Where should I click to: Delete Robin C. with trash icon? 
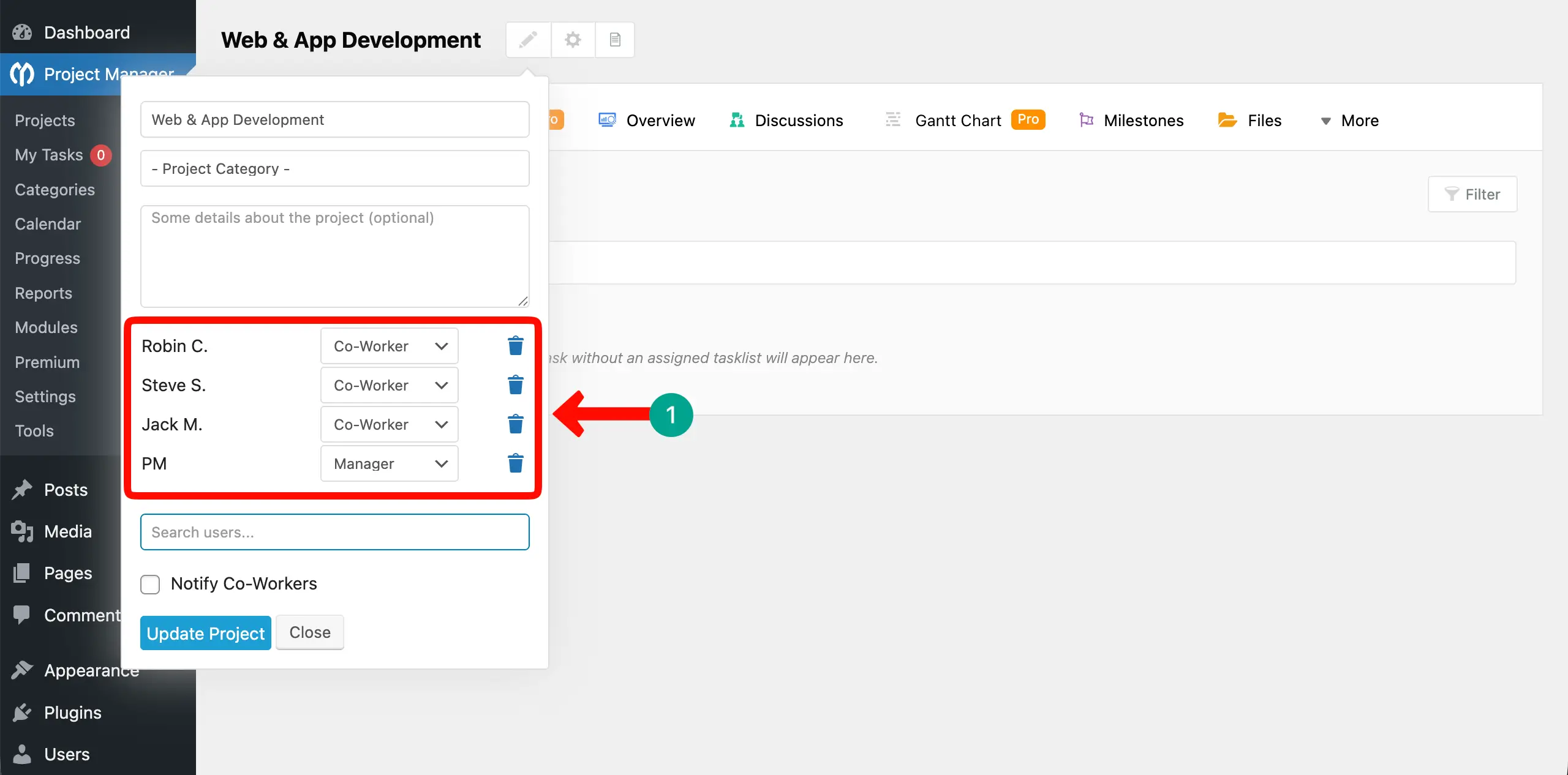pyautogui.click(x=515, y=345)
